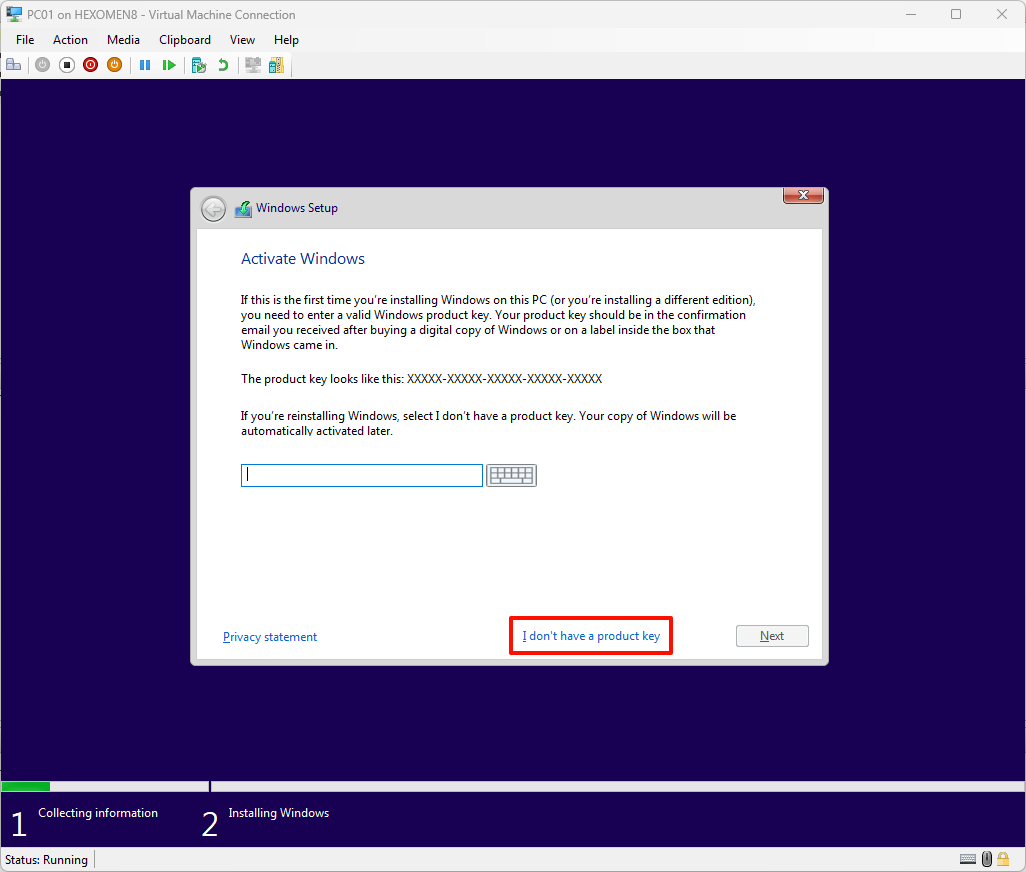Go back using the Windows Setup back arrow
The image size is (1026, 872).
tap(213, 209)
